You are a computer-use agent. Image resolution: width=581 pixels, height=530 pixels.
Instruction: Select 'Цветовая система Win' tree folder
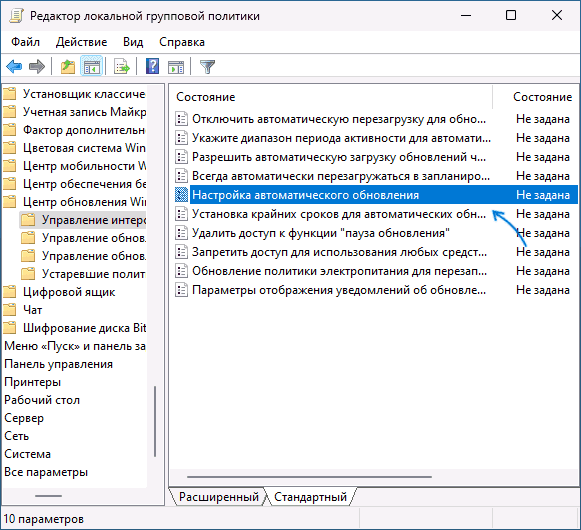[84, 148]
